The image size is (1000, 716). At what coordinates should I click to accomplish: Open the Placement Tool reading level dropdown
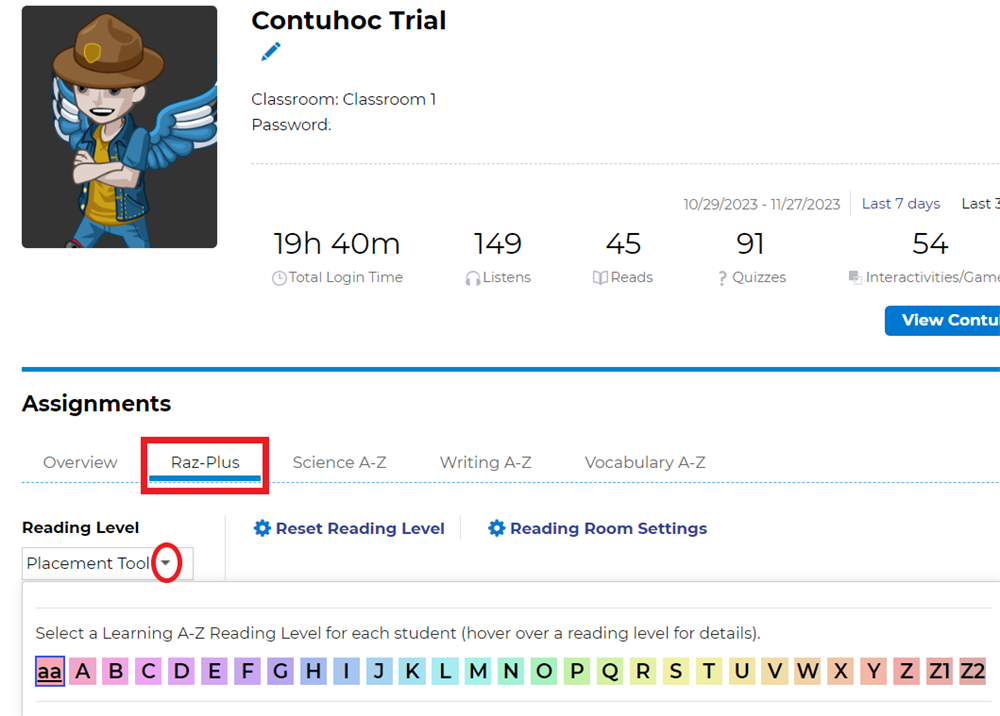[166, 563]
